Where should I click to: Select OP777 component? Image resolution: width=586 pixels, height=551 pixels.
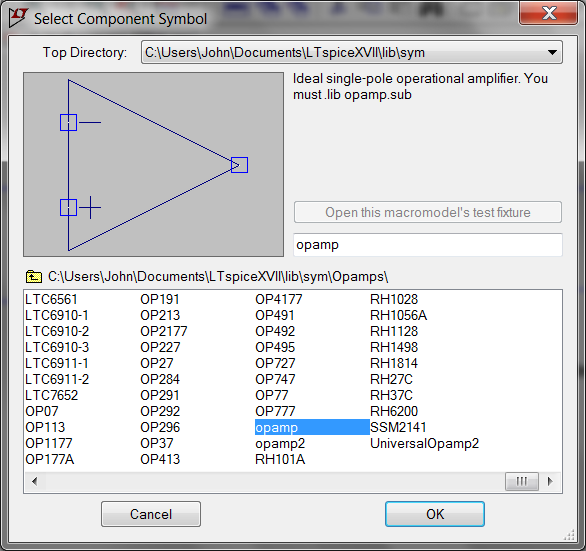(x=275, y=412)
